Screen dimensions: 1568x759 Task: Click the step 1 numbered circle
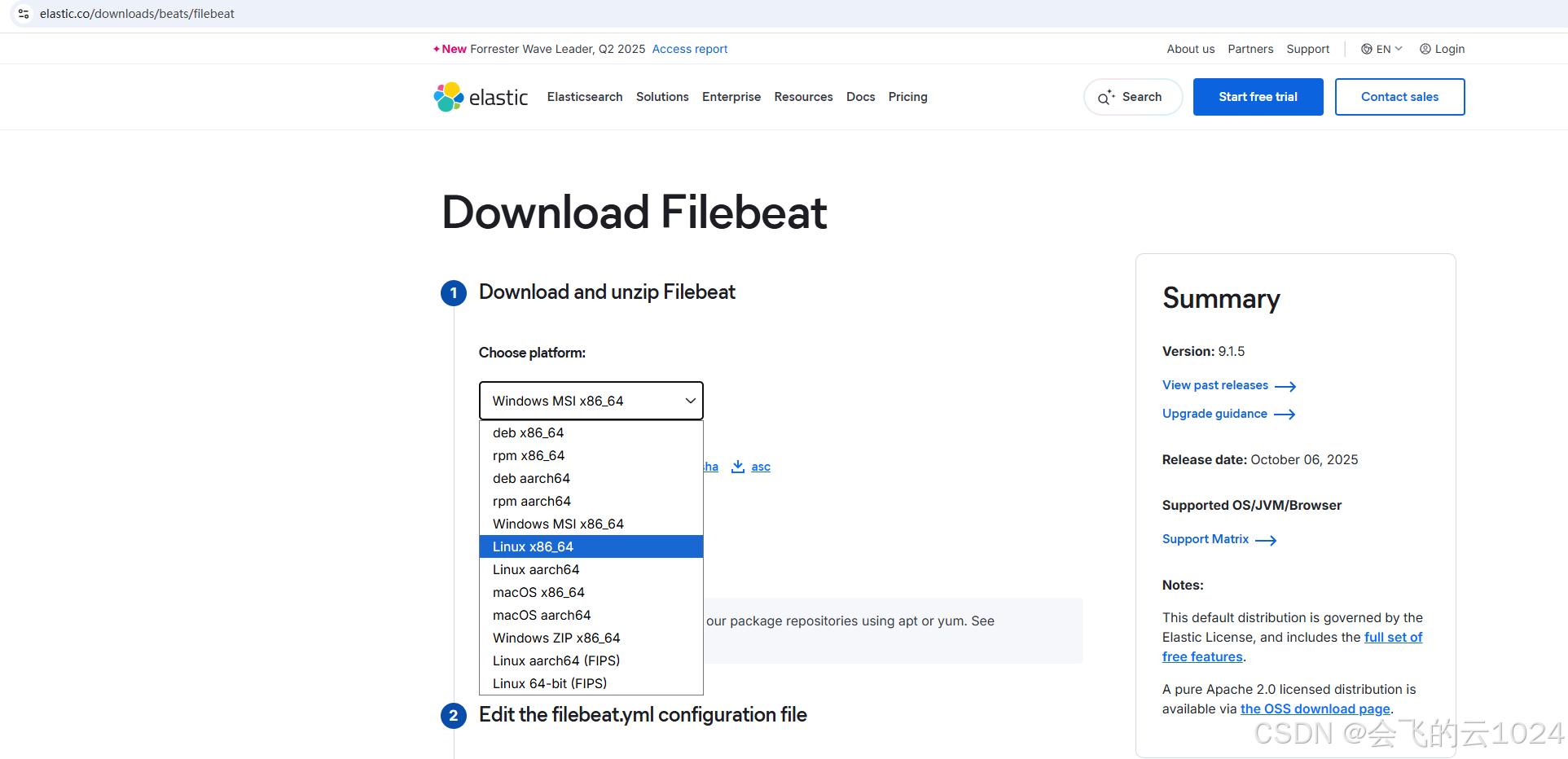point(454,292)
